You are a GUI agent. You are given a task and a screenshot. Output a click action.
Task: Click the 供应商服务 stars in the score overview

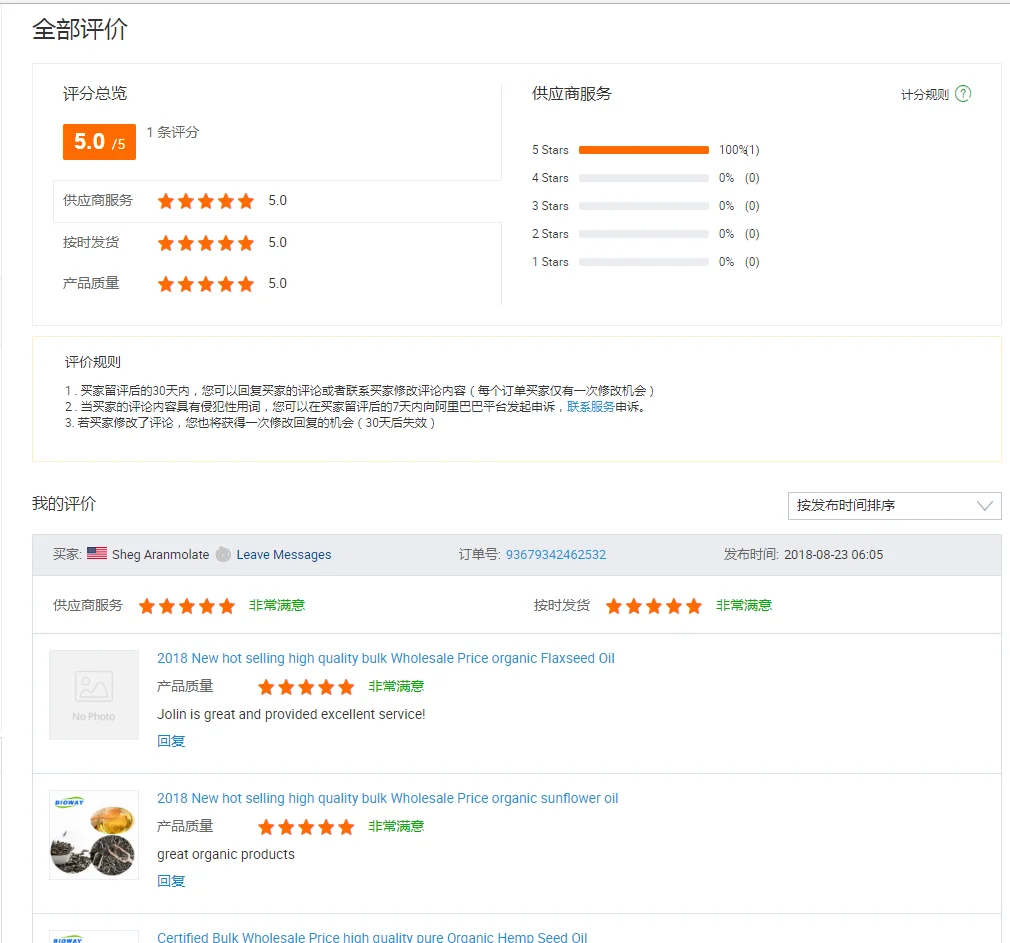pyautogui.click(x=206, y=201)
